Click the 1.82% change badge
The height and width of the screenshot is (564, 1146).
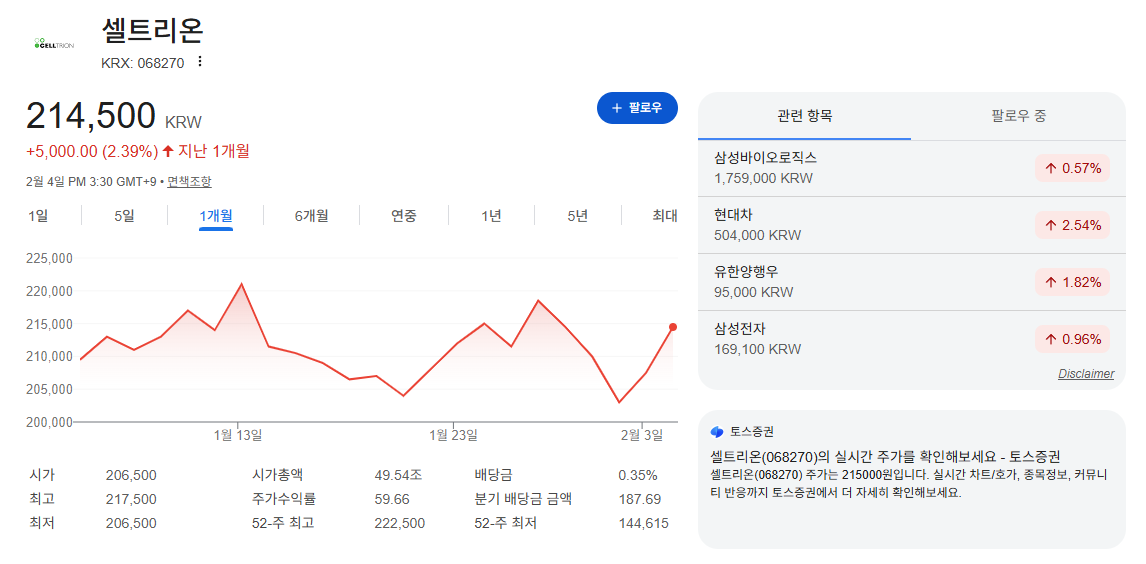coord(1072,282)
